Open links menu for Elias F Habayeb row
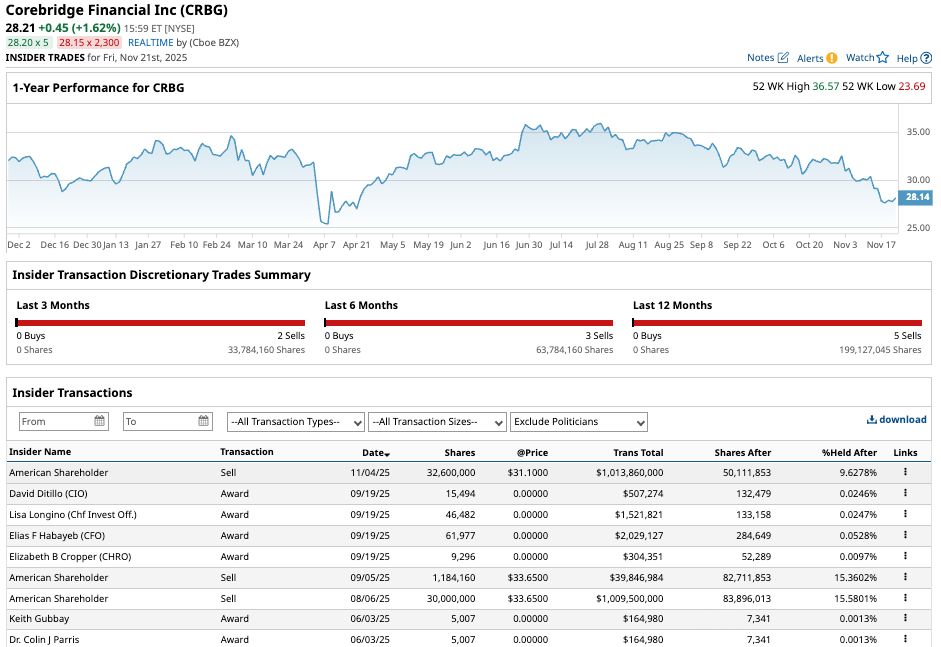This screenshot has width=941, height=647. pyautogui.click(x=906, y=535)
